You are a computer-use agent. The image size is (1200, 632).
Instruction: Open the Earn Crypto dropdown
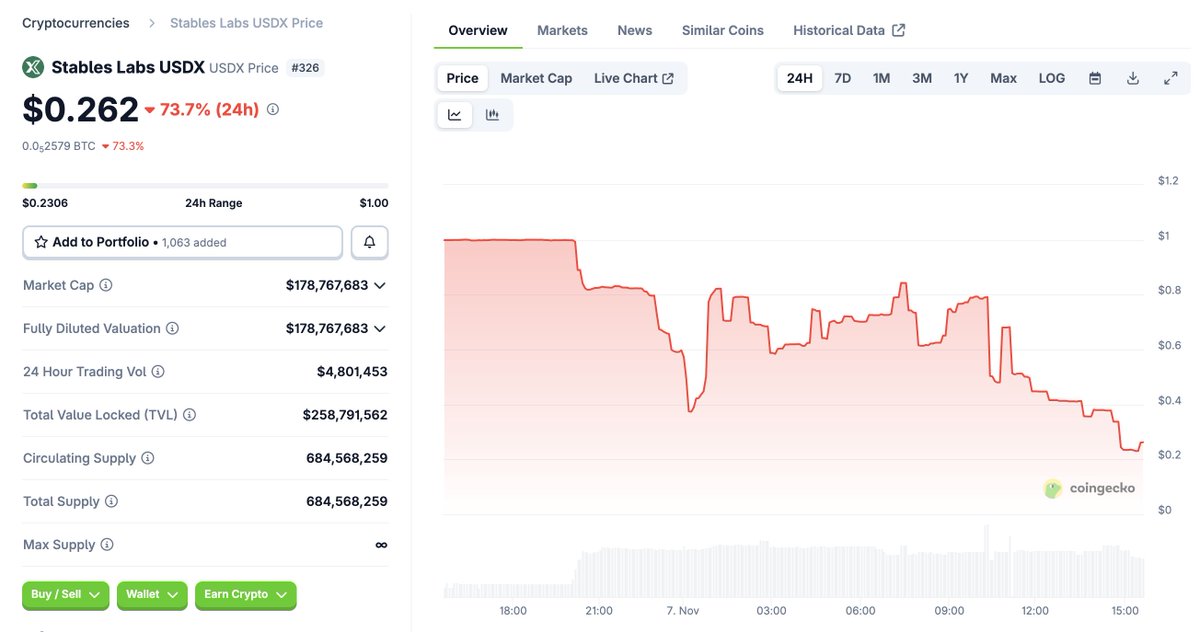[245, 595]
